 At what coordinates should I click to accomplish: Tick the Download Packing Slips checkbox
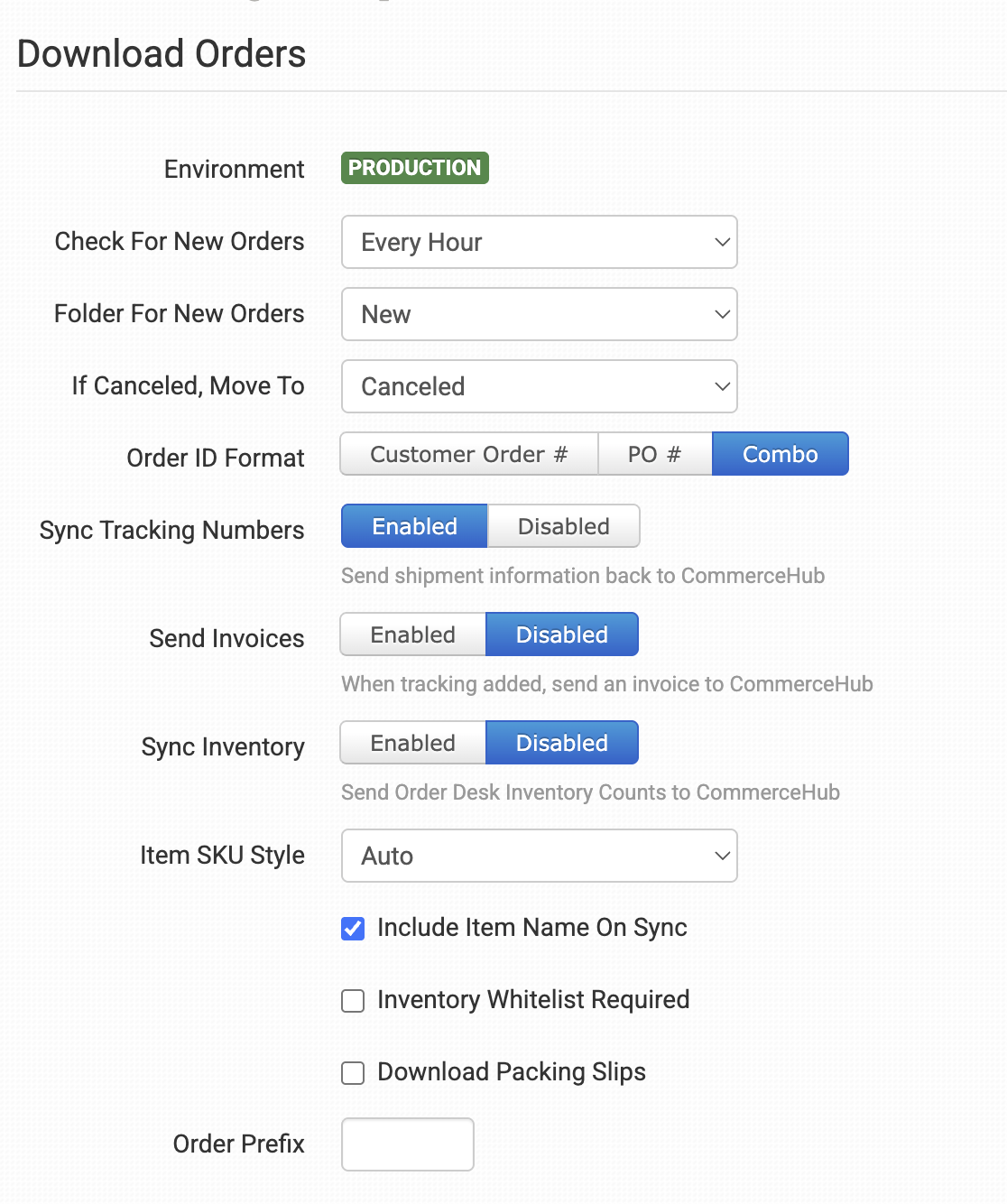pyautogui.click(x=353, y=1073)
